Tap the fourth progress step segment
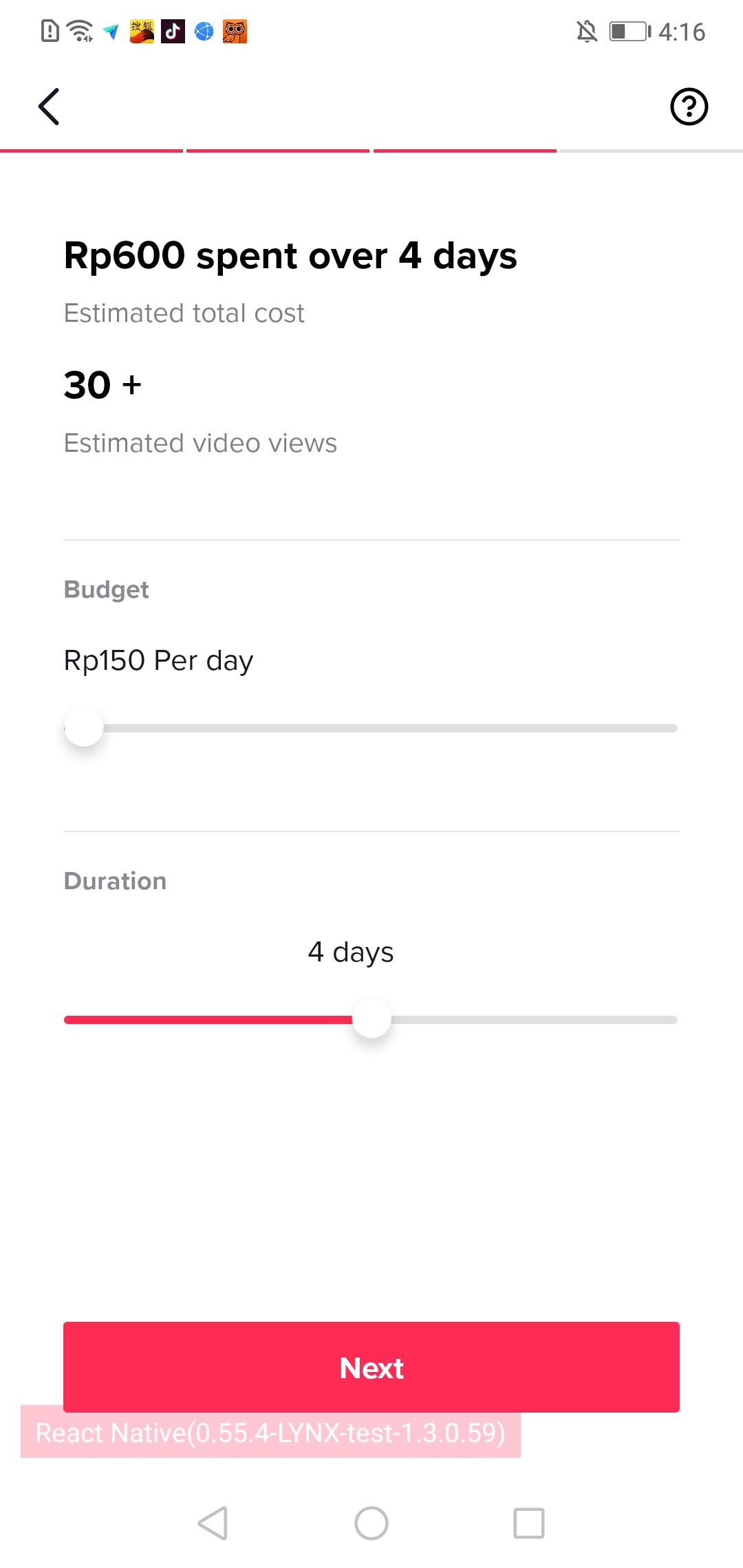 [x=651, y=150]
